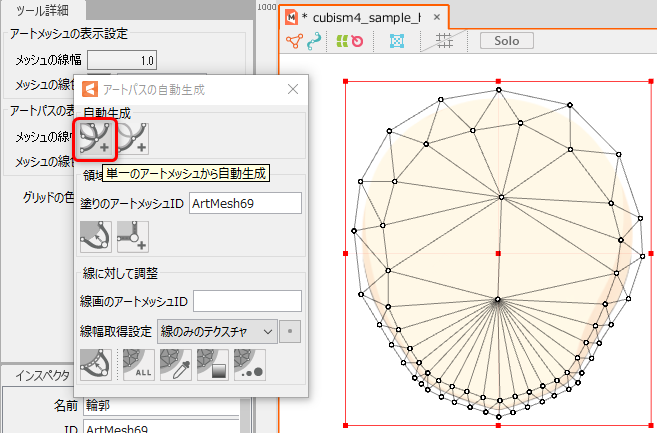Click first icon below fill ArtMesh ID
Viewport: 657px width, 433px height.
[x=96, y=236]
